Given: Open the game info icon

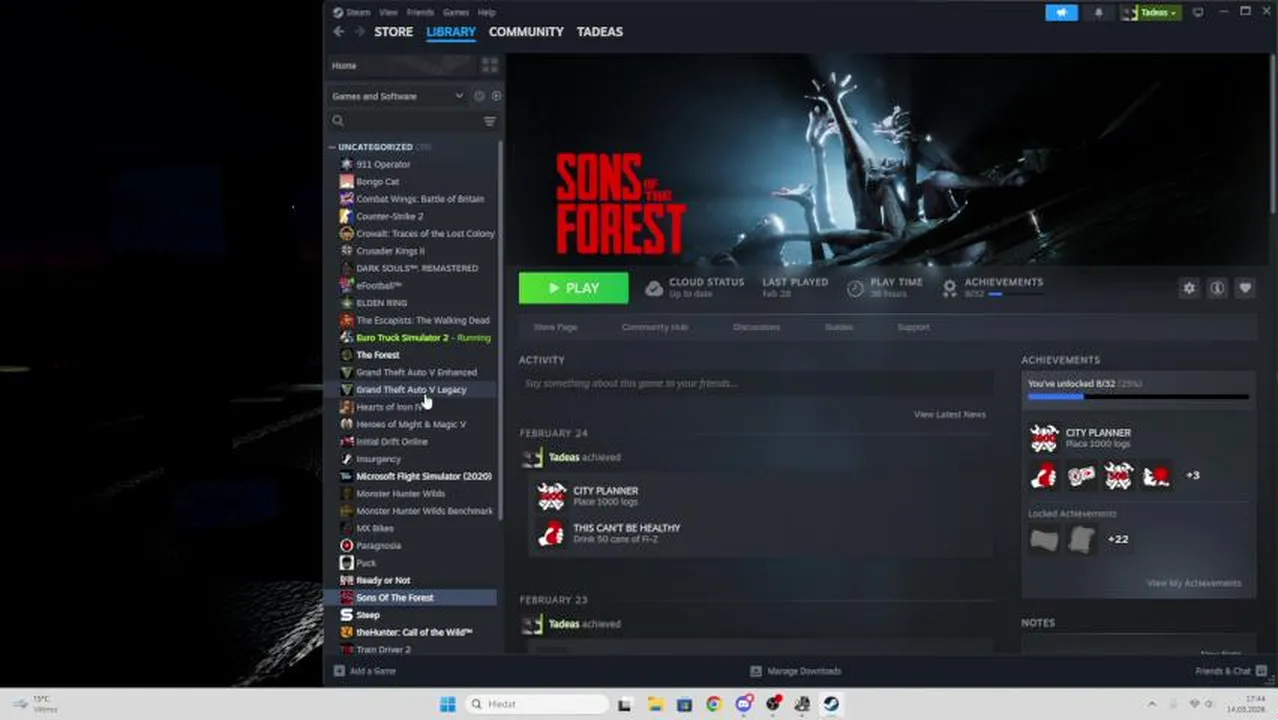Looking at the screenshot, I should (1217, 288).
